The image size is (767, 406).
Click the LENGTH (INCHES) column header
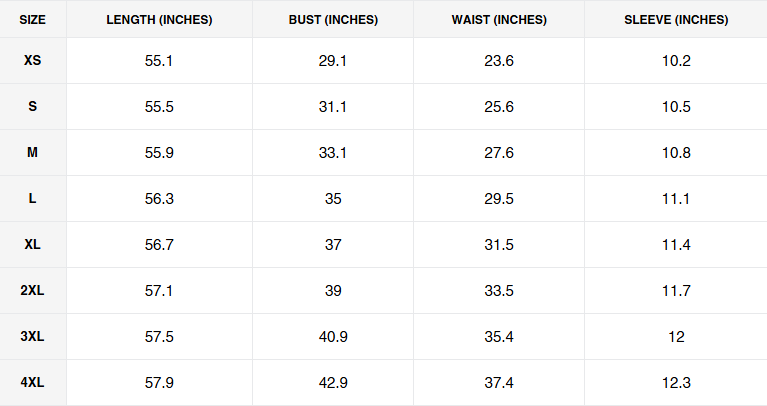click(x=159, y=20)
